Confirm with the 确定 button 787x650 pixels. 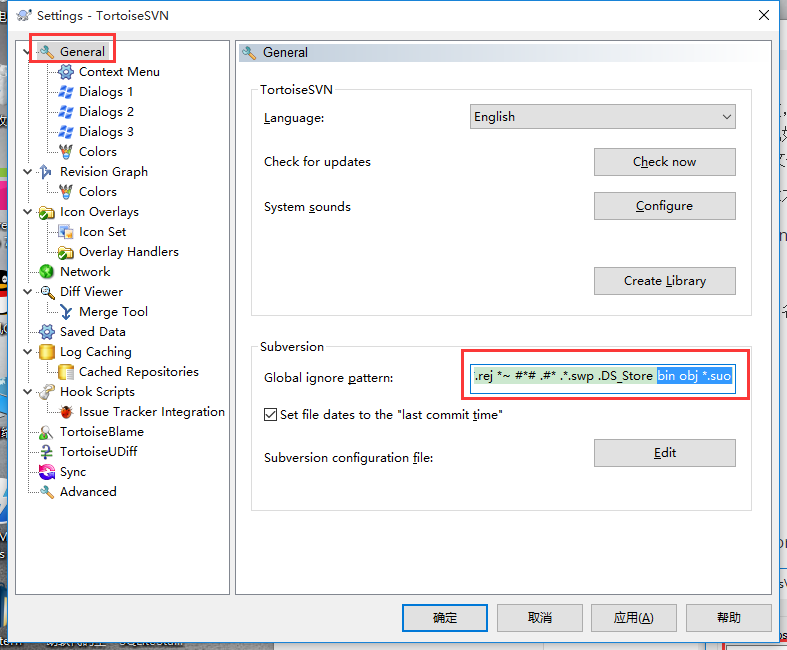[x=445, y=617]
